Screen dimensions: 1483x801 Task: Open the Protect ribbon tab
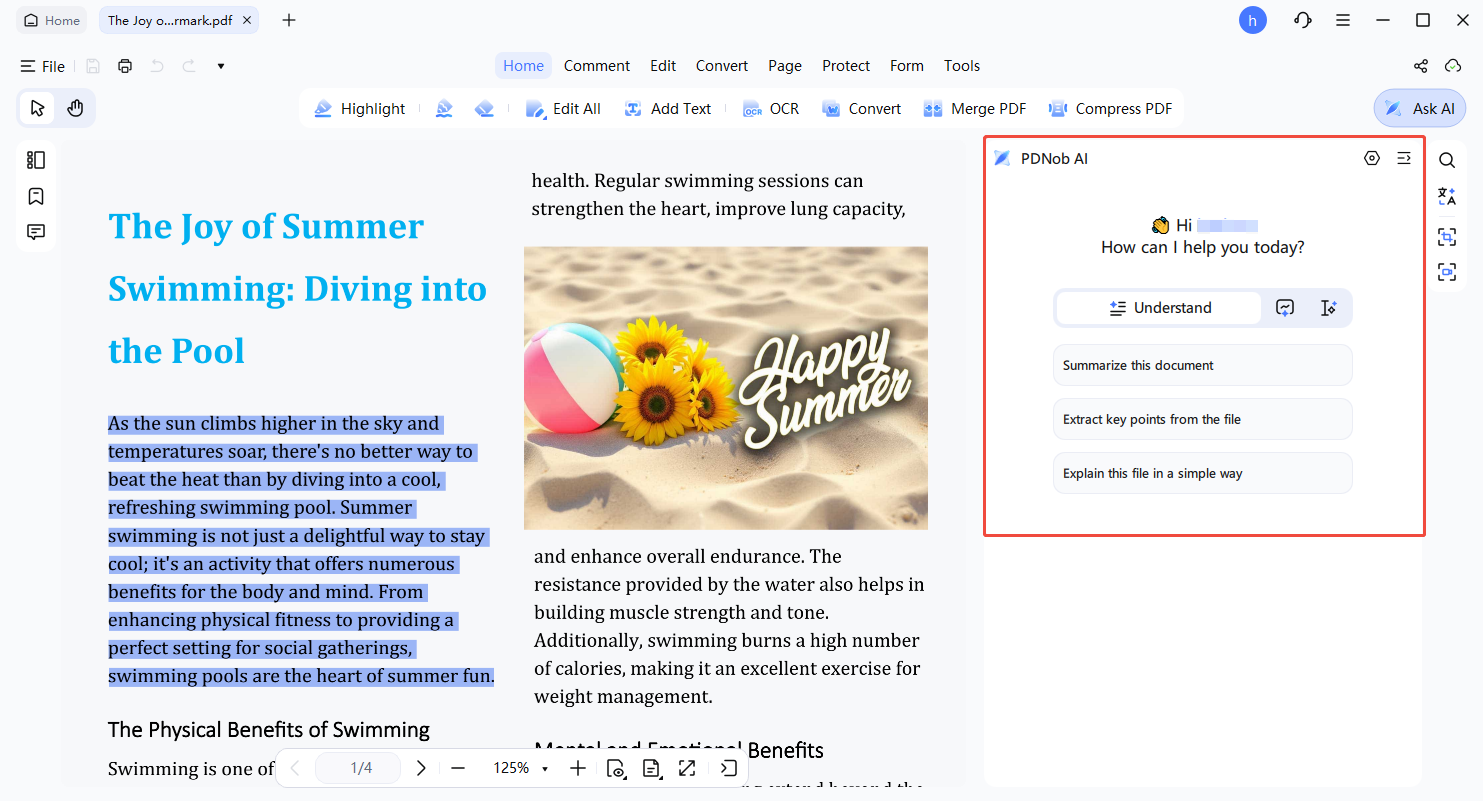(846, 65)
